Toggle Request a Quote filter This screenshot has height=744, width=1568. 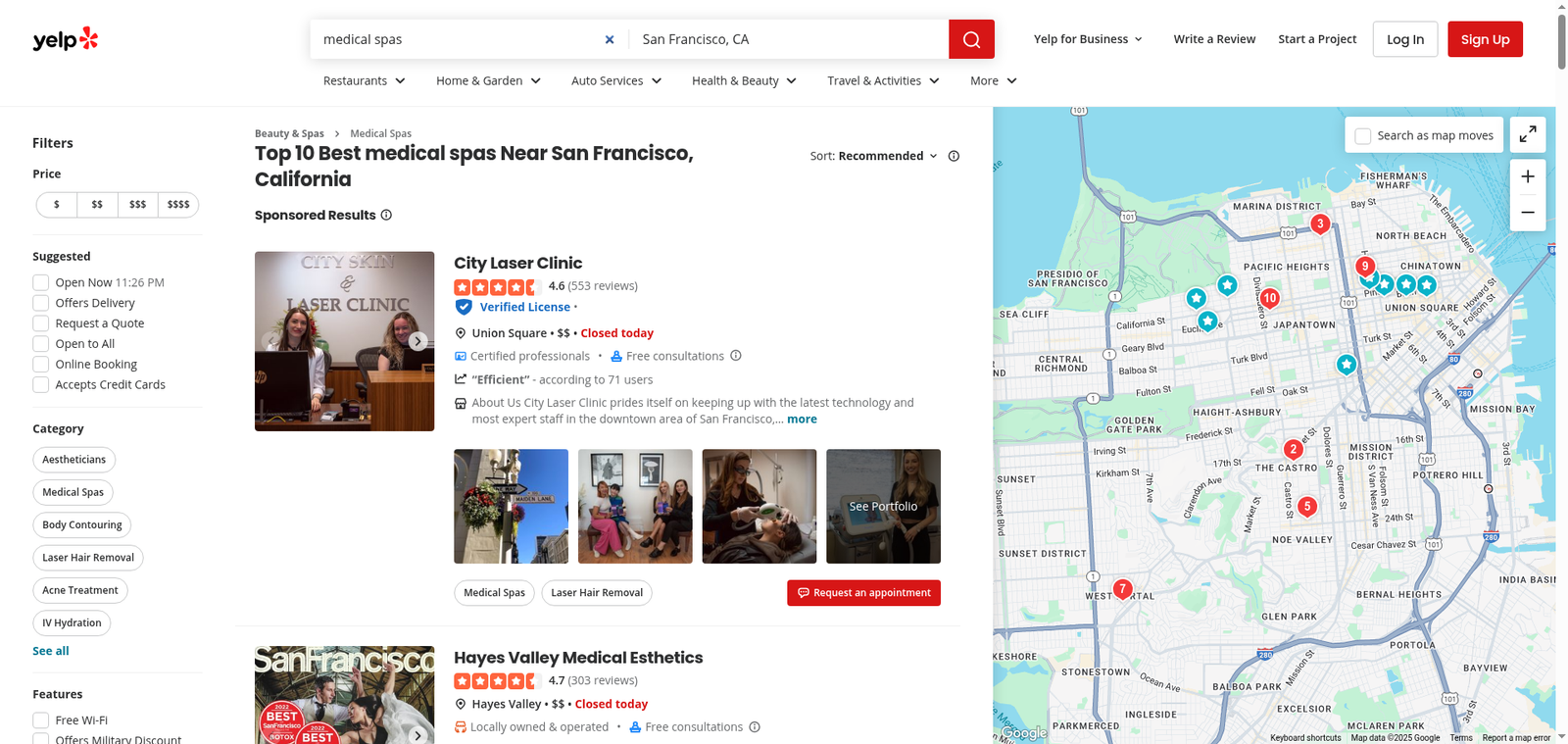(x=41, y=323)
